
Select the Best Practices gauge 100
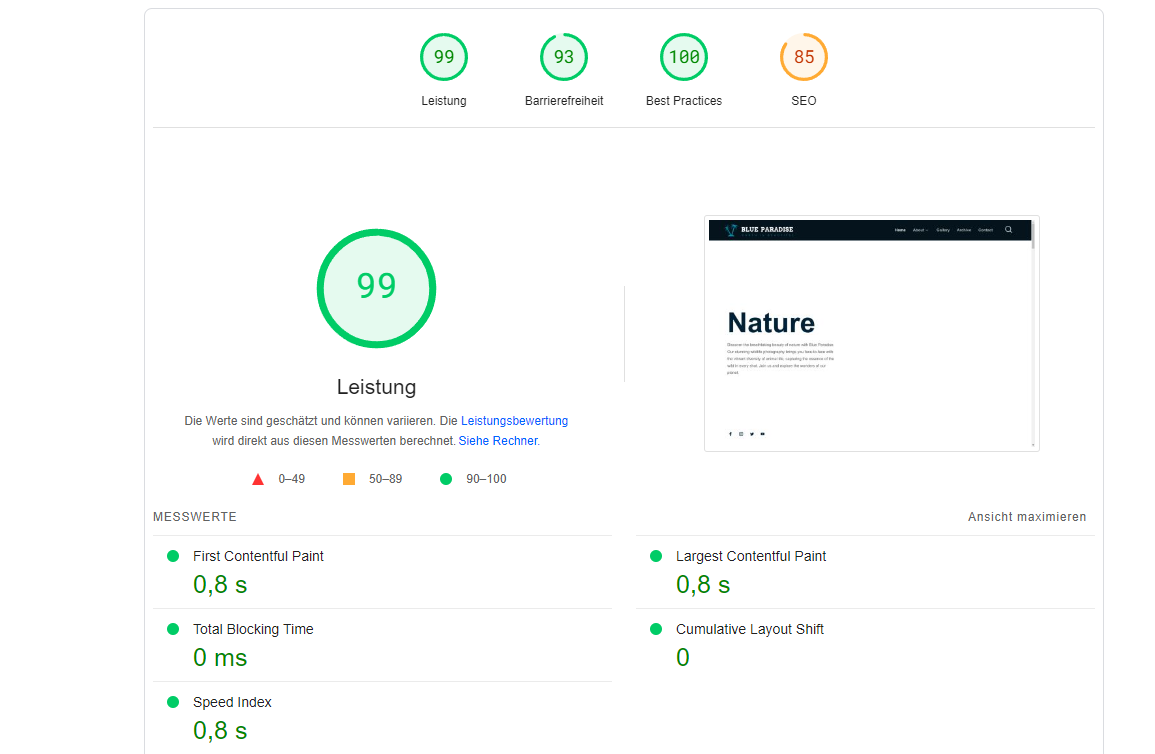coord(684,57)
